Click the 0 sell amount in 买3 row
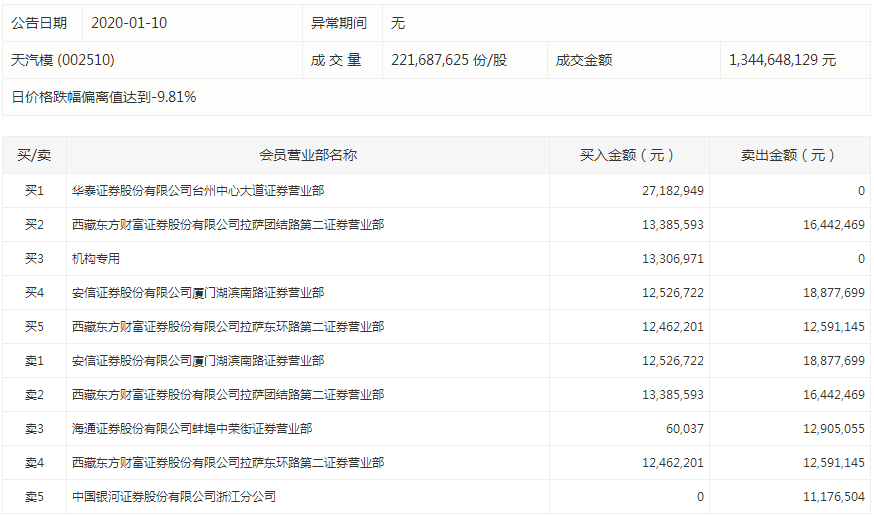The height and width of the screenshot is (517, 874). (861, 258)
